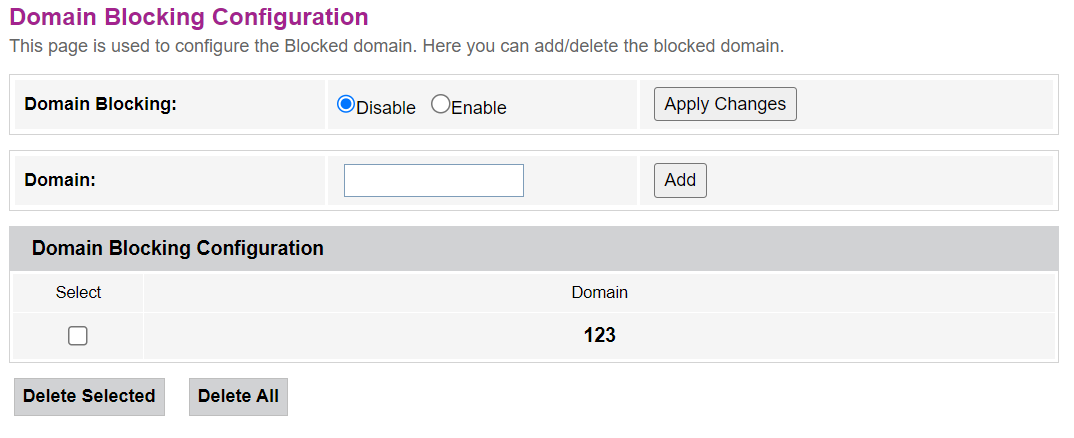
Task: Select the Disable radio button
Action: click(346, 104)
